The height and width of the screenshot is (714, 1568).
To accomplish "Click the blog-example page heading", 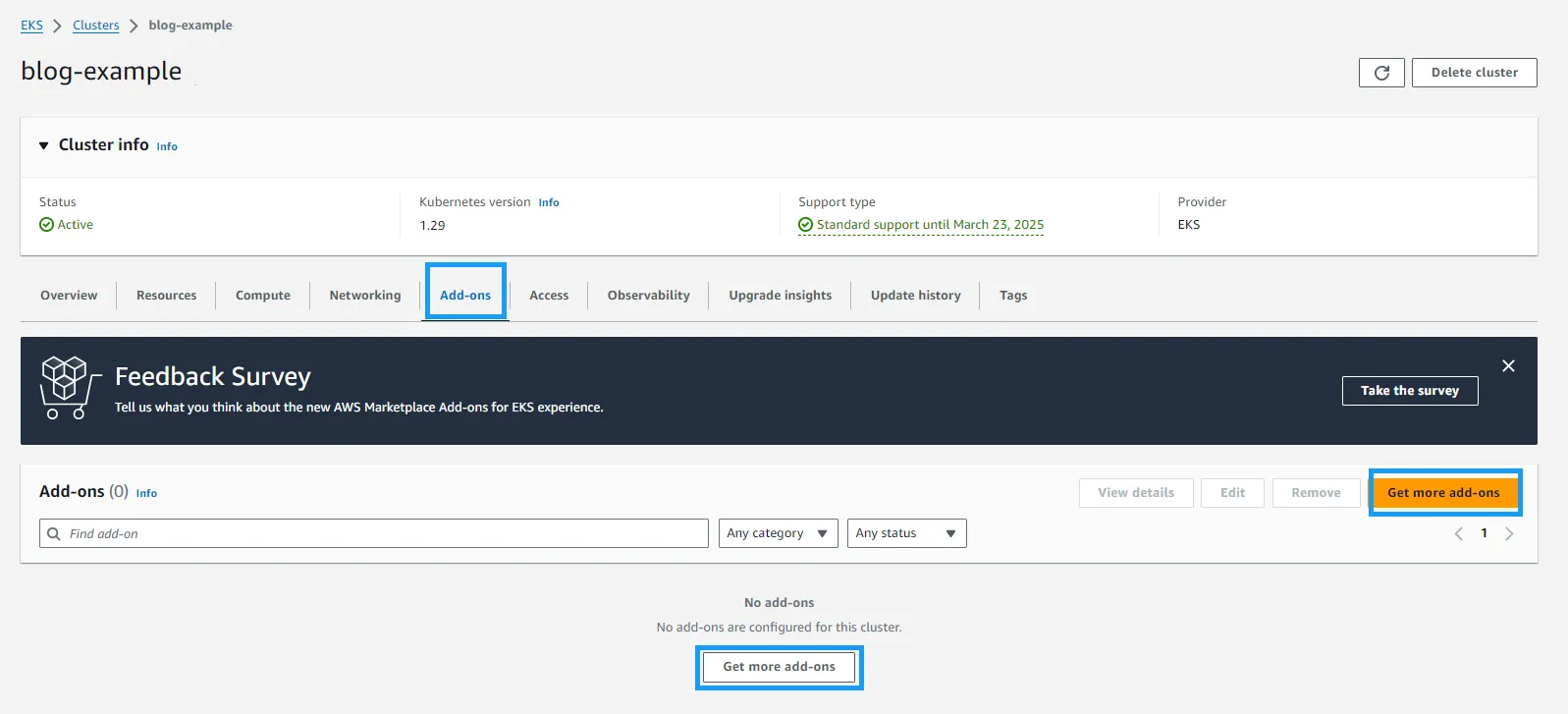I will coord(101,72).
